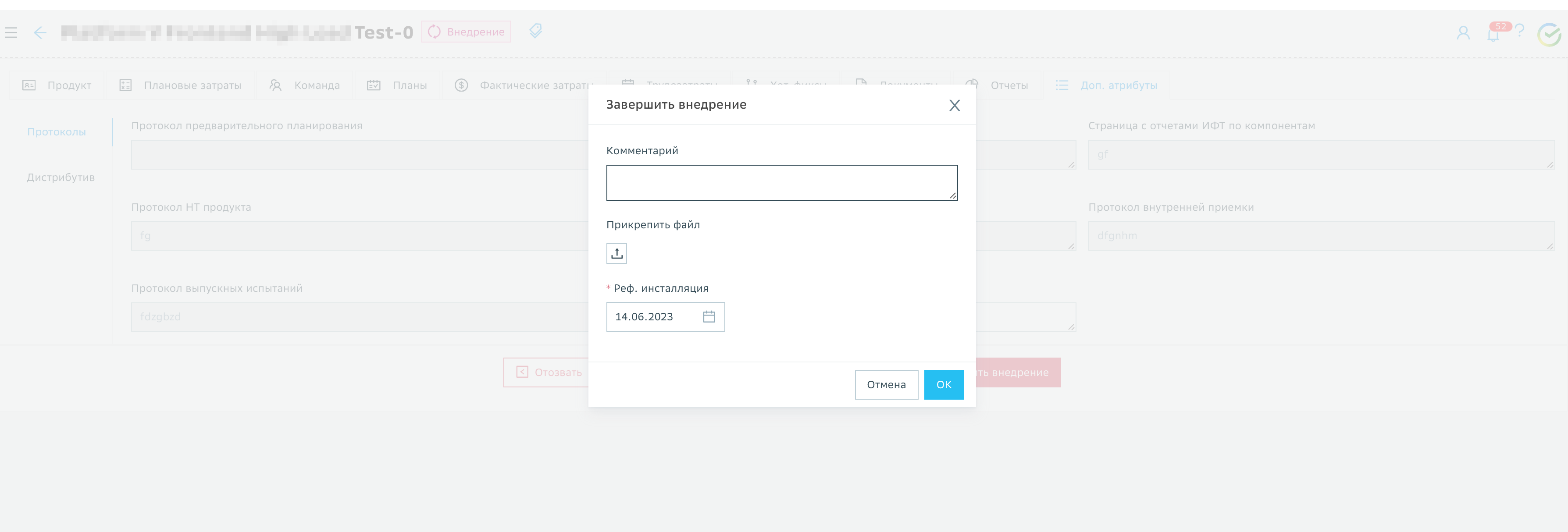Open the calendar date picker icon

coord(709,316)
